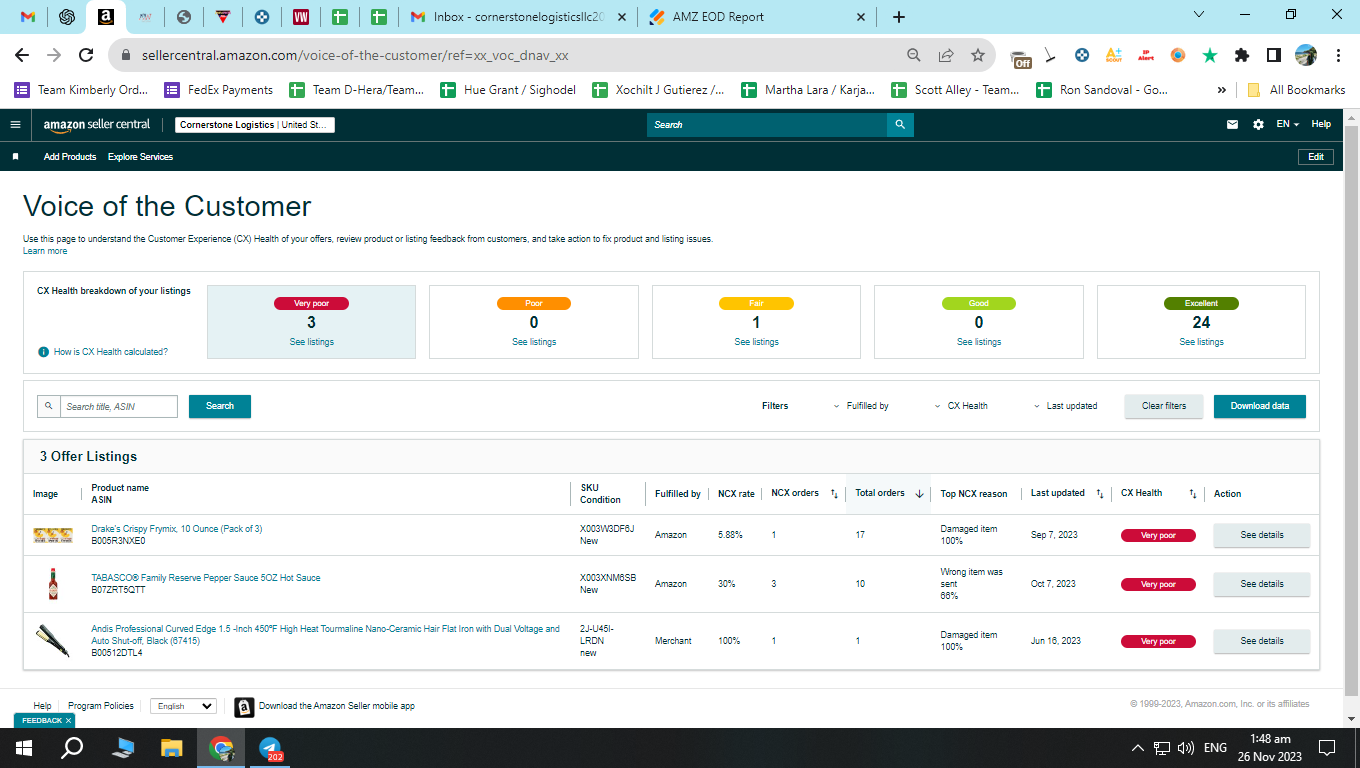Open Program Policies in the footer

[x=101, y=706]
